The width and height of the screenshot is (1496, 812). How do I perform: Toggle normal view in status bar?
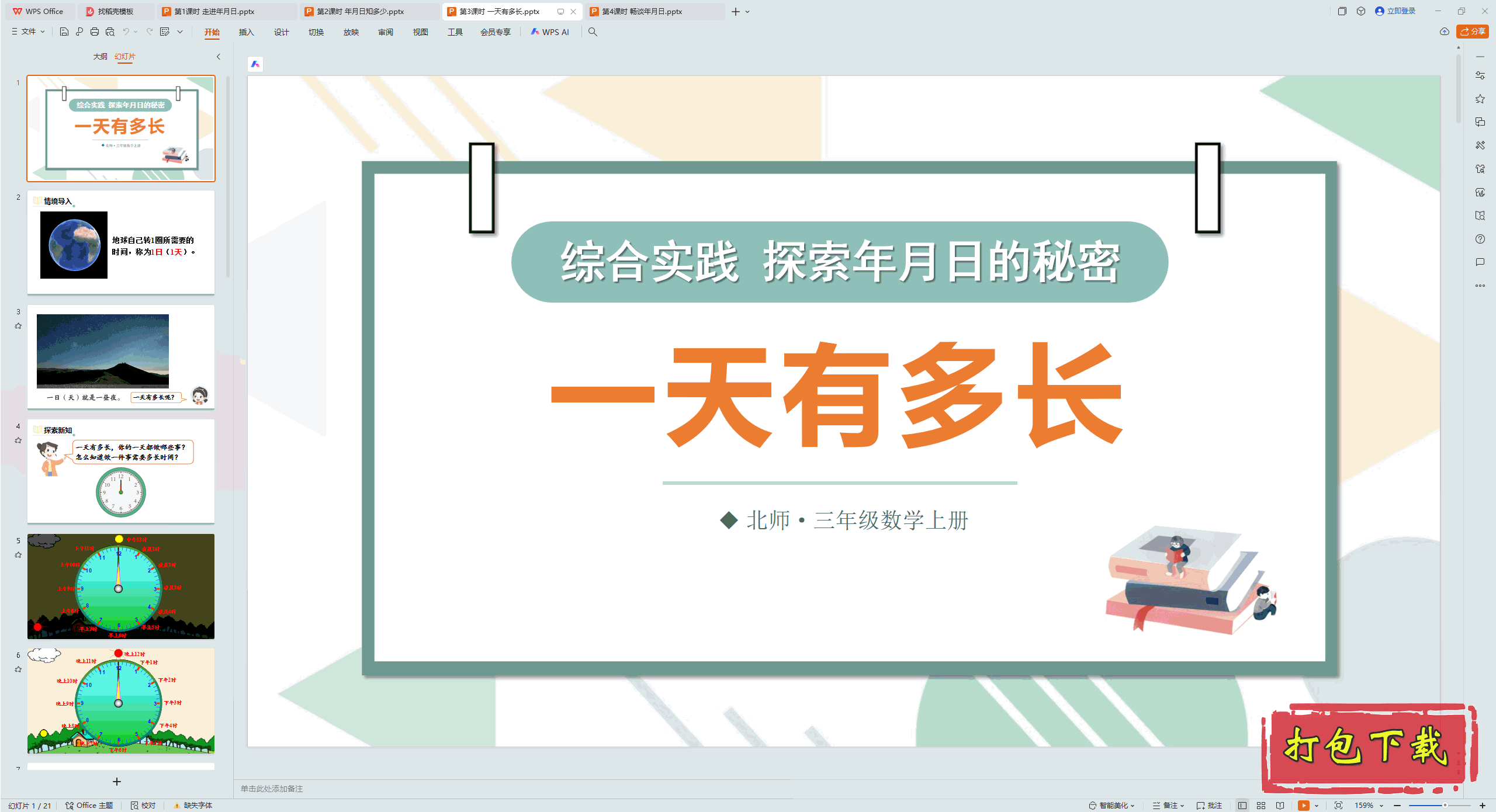pyautogui.click(x=1242, y=805)
